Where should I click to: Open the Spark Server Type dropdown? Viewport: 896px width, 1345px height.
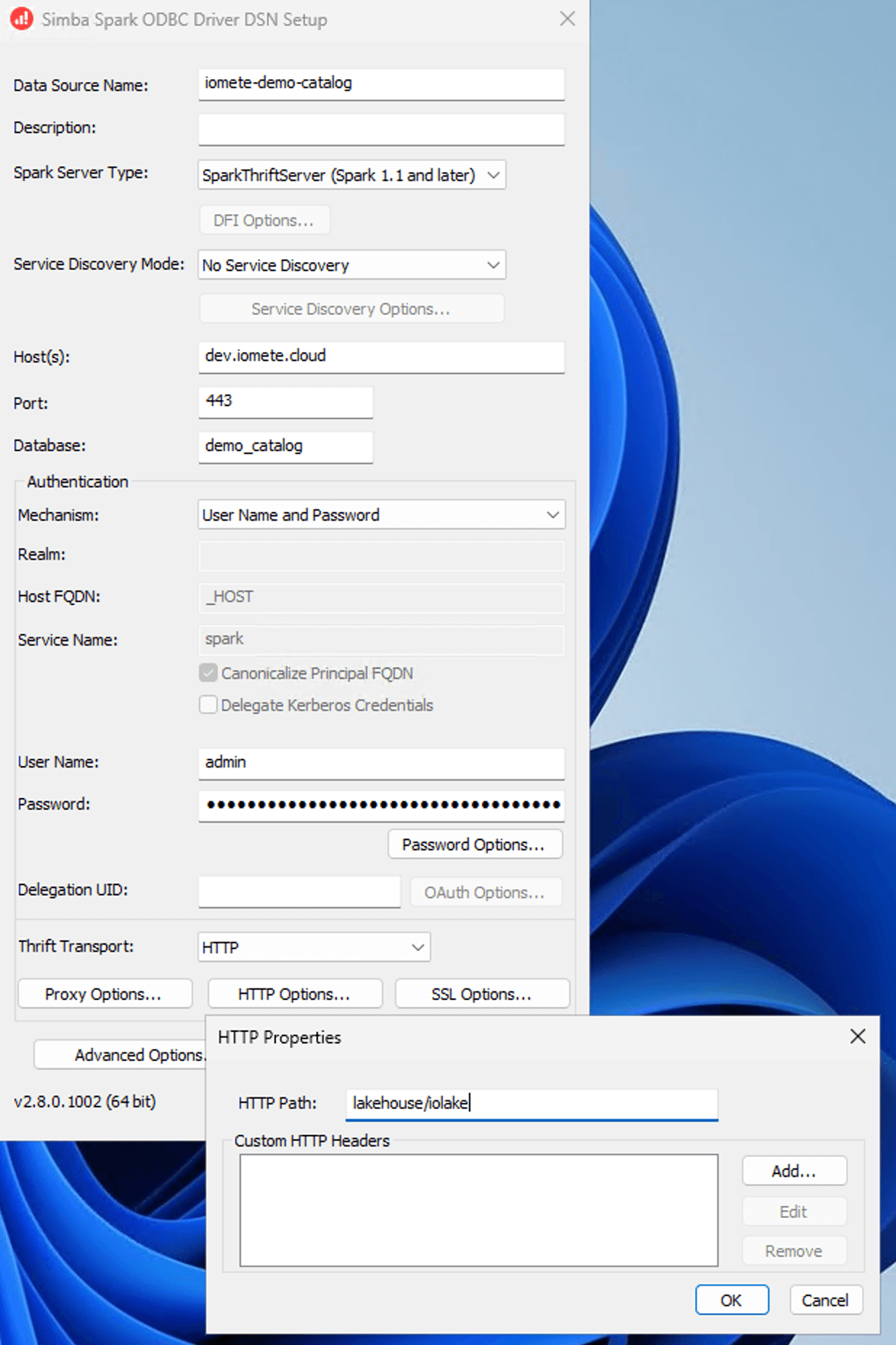pos(351,175)
